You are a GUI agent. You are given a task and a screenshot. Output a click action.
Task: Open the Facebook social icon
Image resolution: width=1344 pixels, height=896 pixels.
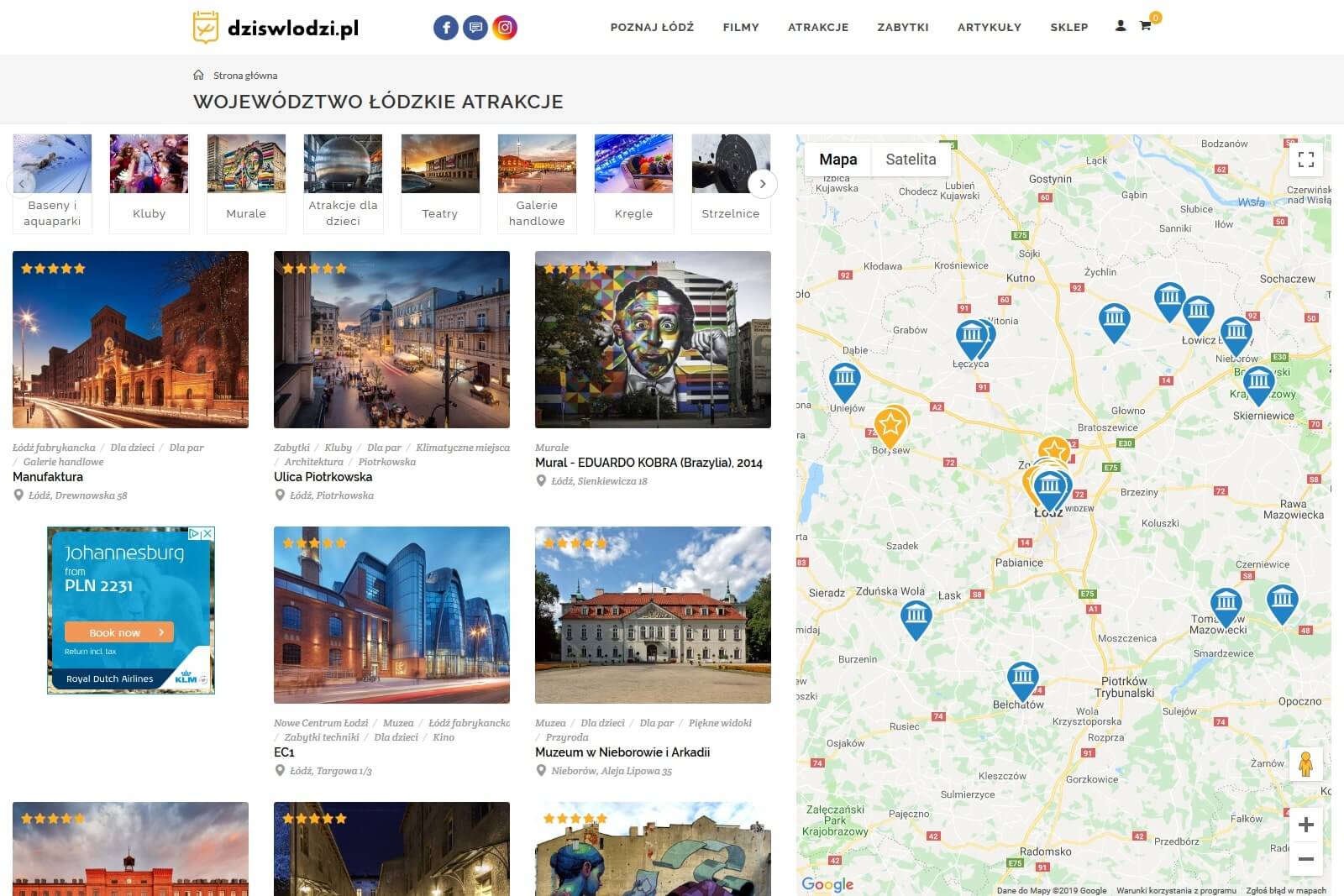tap(446, 28)
